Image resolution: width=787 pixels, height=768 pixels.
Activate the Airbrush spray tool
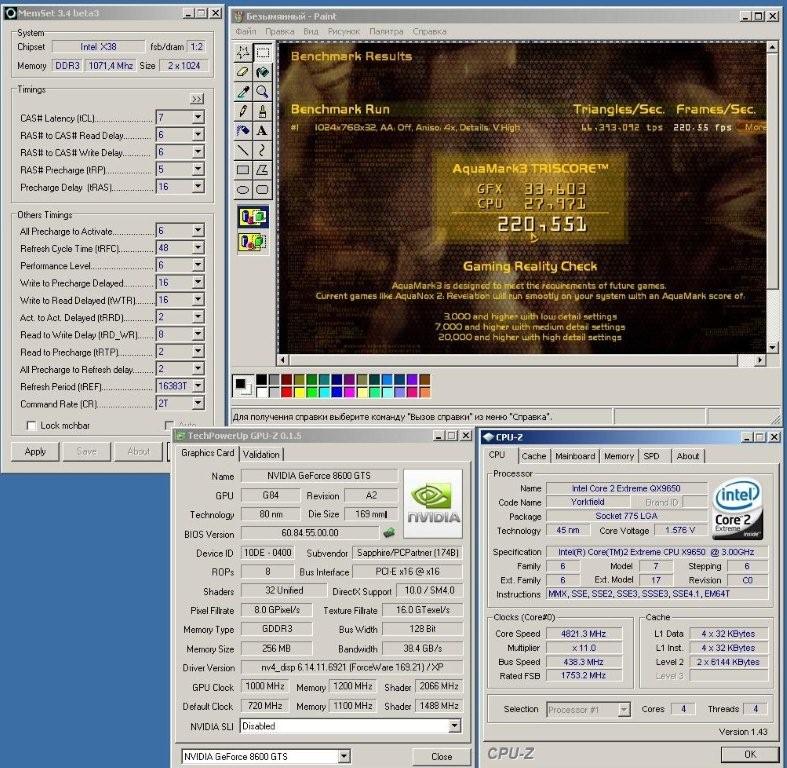[243, 131]
